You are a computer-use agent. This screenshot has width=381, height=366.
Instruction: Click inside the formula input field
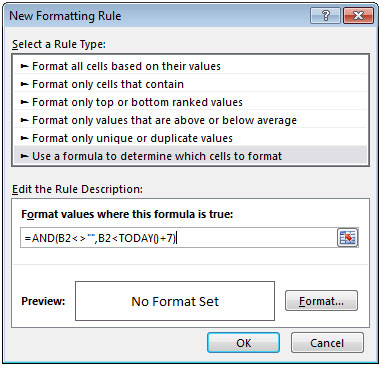[x=179, y=238]
